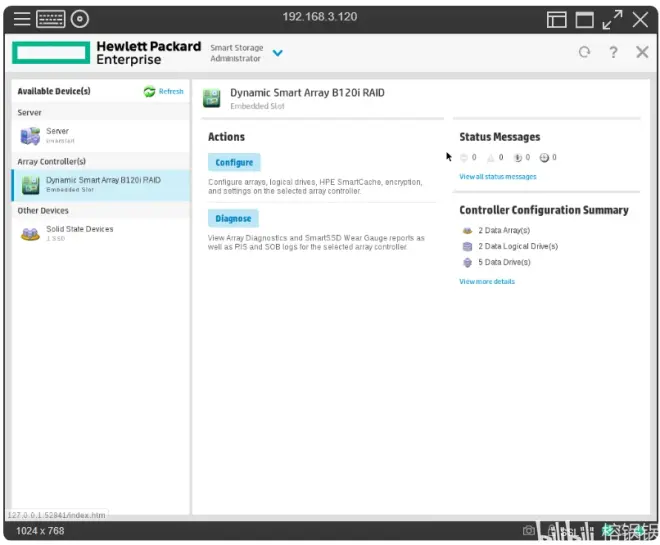Viewport: 660px width, 545px height.
Task: Click the 2 Data Logical Drive(s) text
Action: (x=518, y=246)
